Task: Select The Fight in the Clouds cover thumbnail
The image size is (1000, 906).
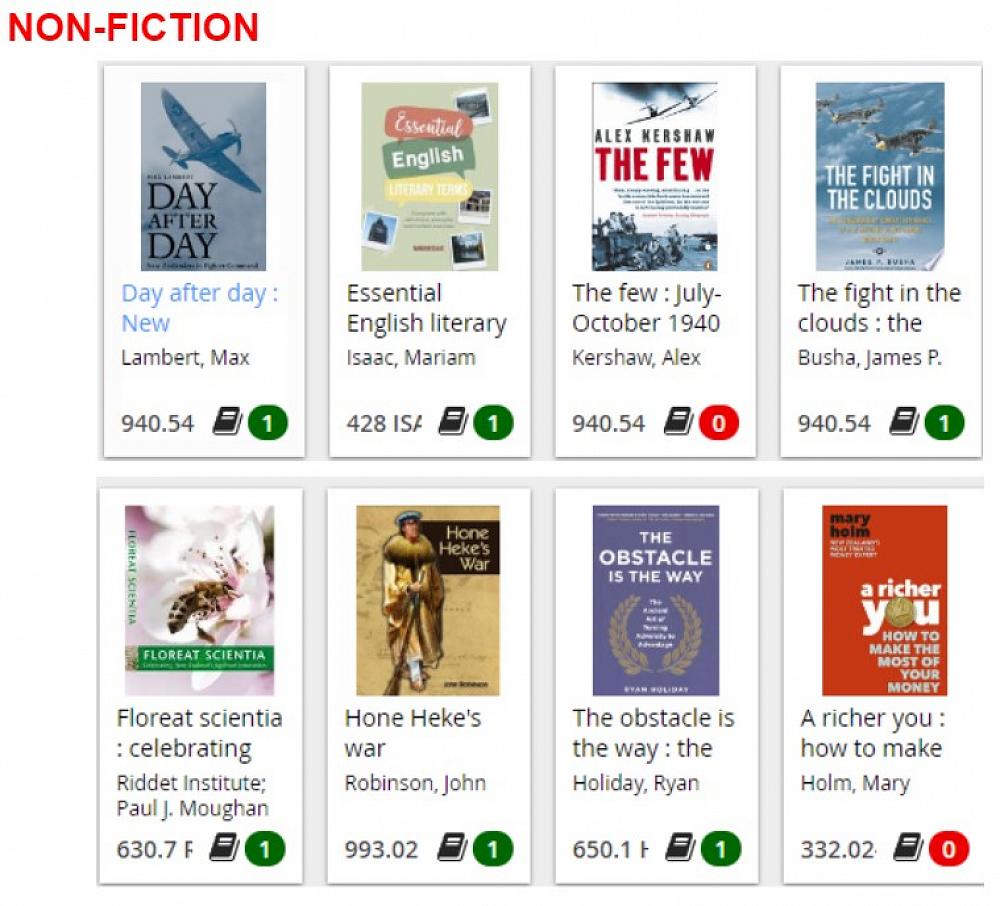Action: (879, 177)
